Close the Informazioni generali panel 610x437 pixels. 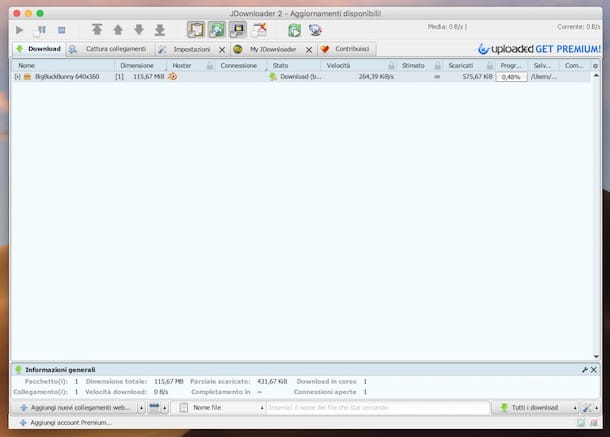click(594, 370)
